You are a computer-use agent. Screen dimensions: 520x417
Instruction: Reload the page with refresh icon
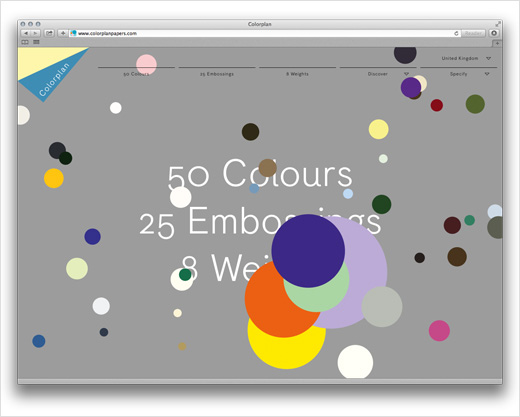(x=456, y=33)
